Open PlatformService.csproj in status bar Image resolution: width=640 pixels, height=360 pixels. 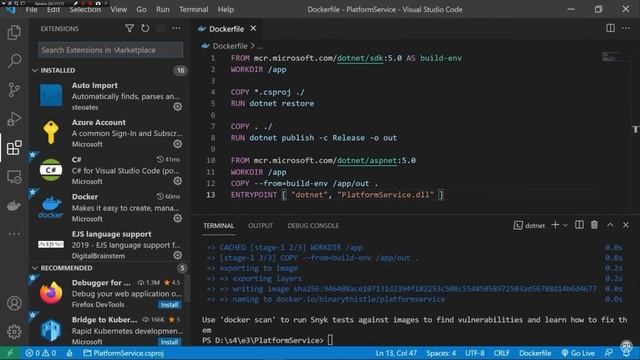(124, 353)
